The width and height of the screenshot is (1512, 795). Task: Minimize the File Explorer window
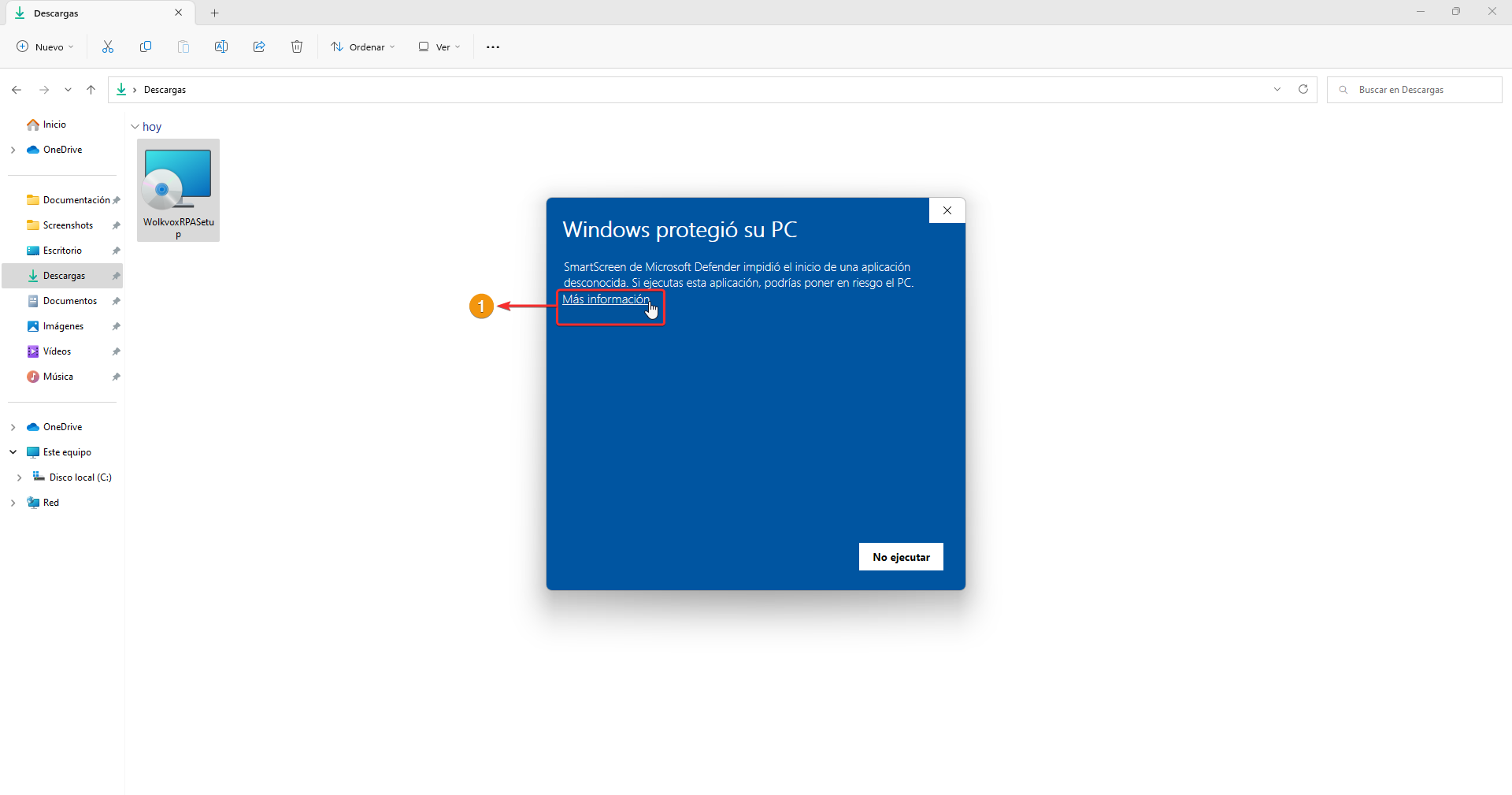click(x=1421, y=12)
